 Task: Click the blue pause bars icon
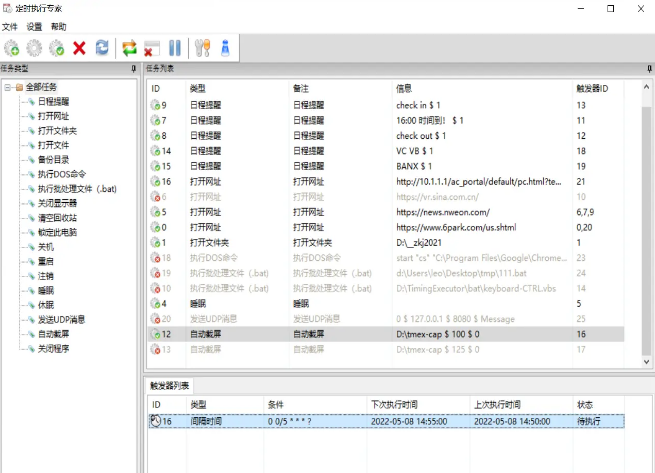click(175, 47)
